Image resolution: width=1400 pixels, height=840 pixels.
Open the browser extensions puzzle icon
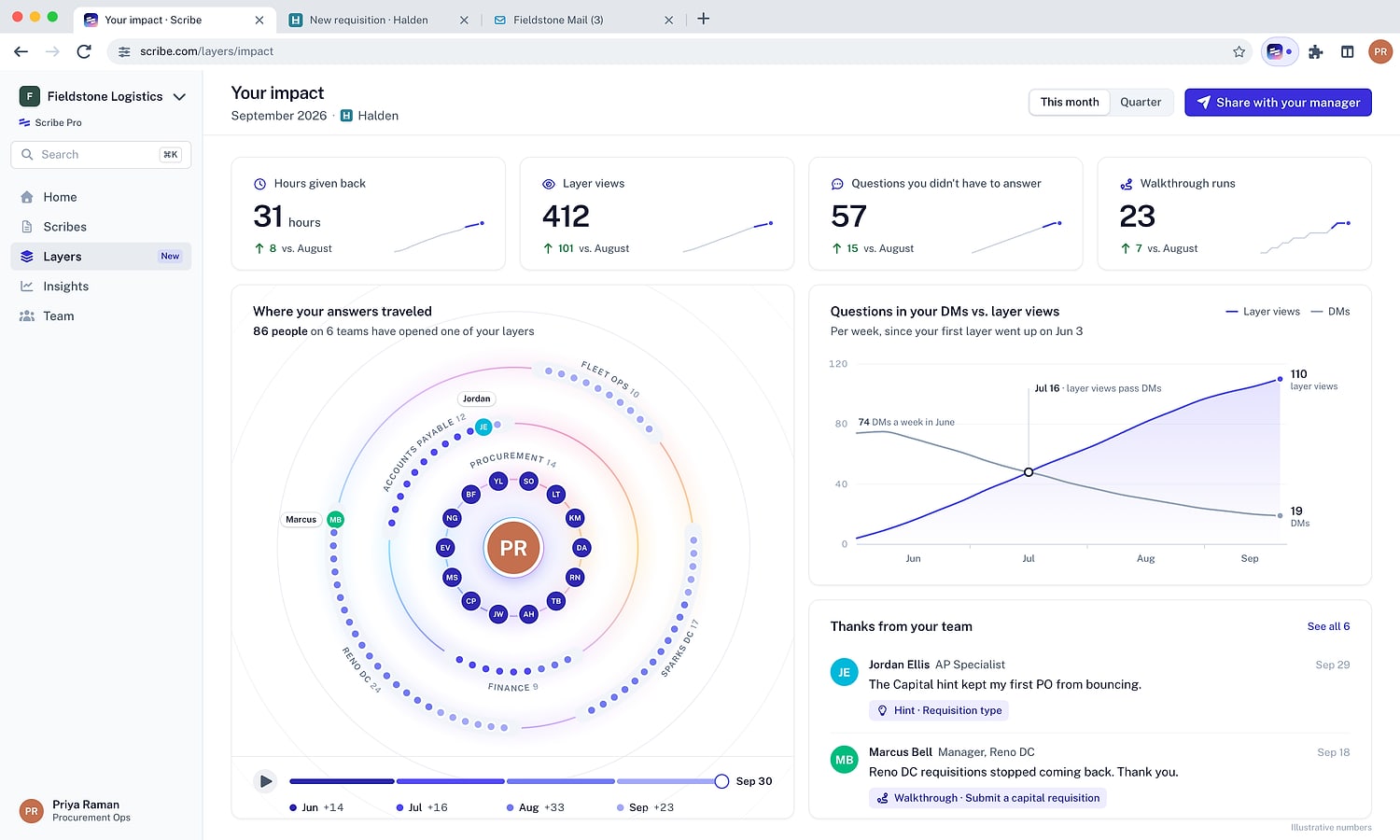[1316, 51]
